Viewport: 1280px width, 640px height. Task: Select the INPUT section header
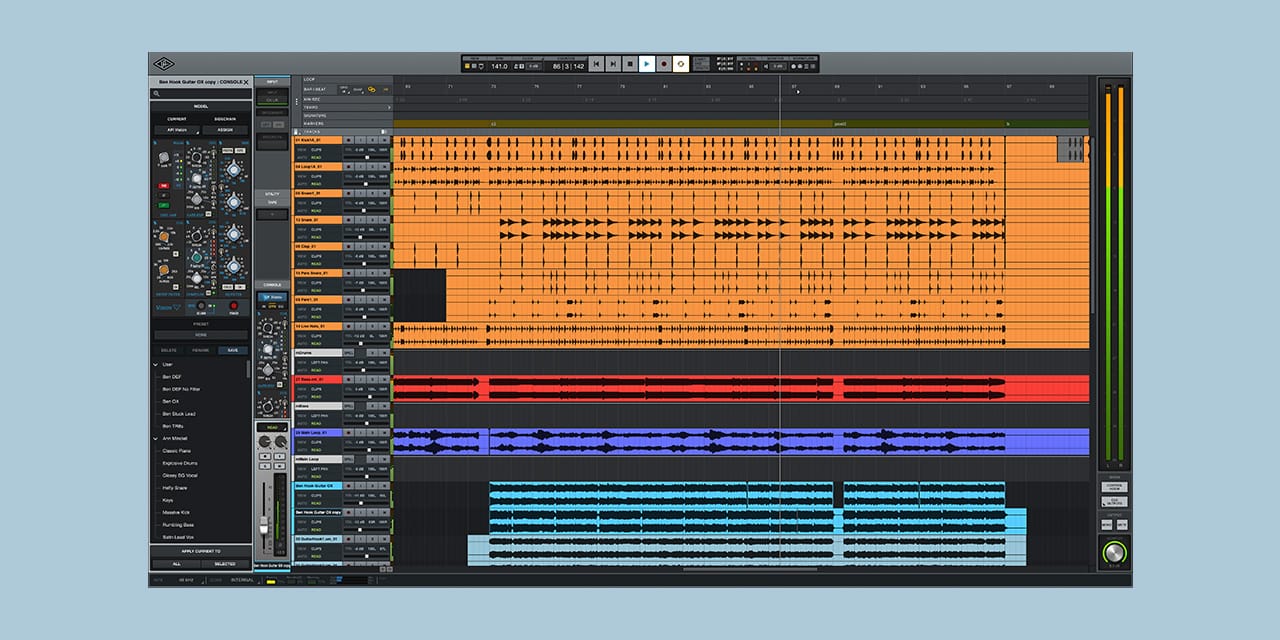272,82
